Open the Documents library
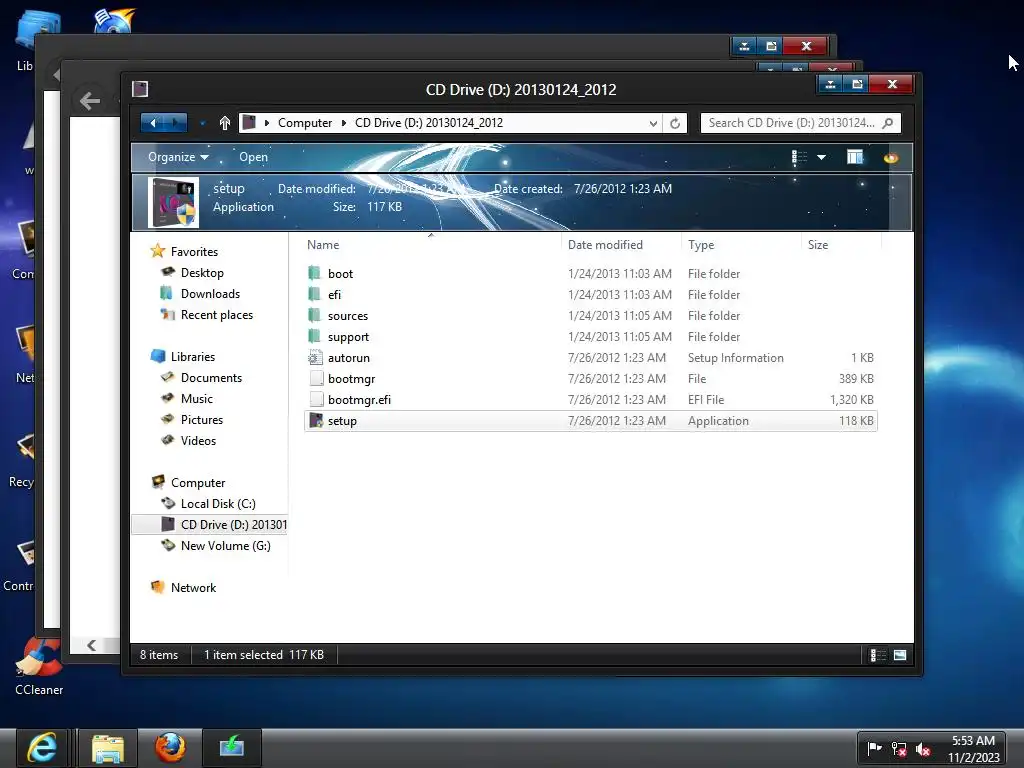 [x=211, y=377]
